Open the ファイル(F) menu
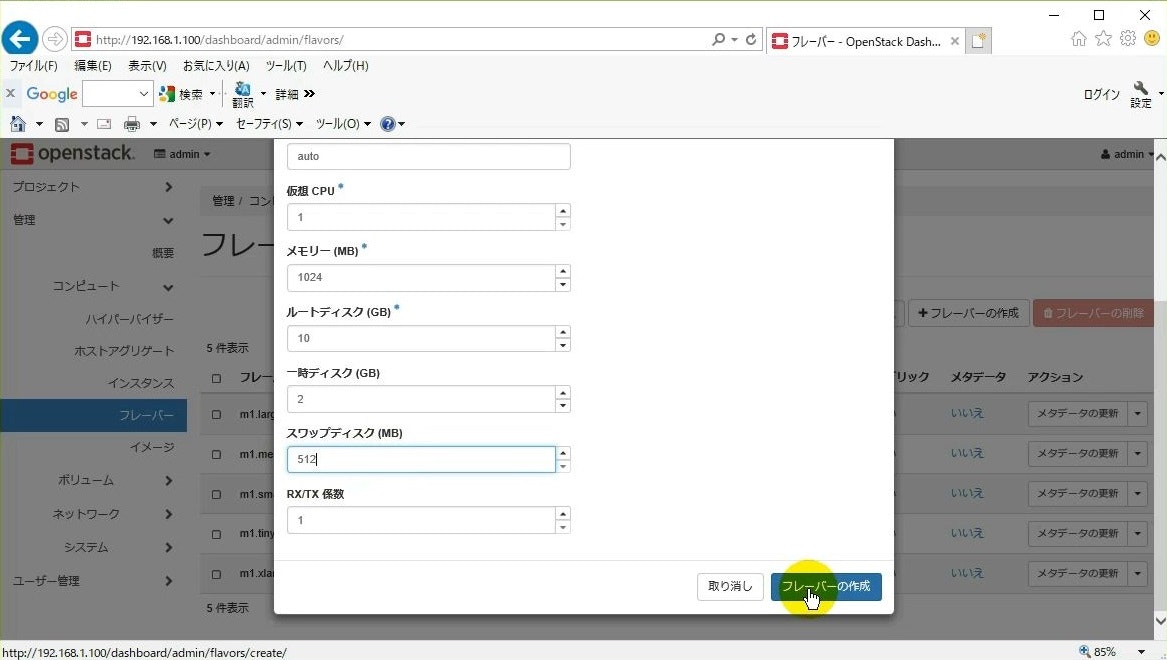This screenshot has height=660, width=1167. tap(33, 65)
